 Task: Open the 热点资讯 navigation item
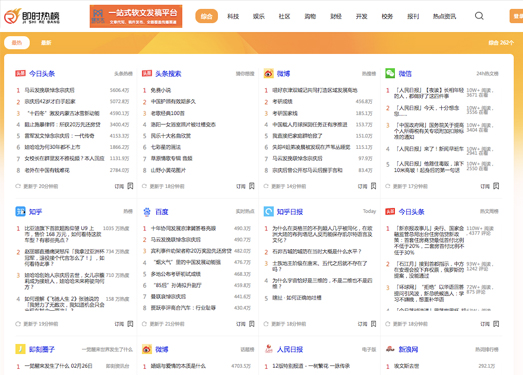click(444, 16)
